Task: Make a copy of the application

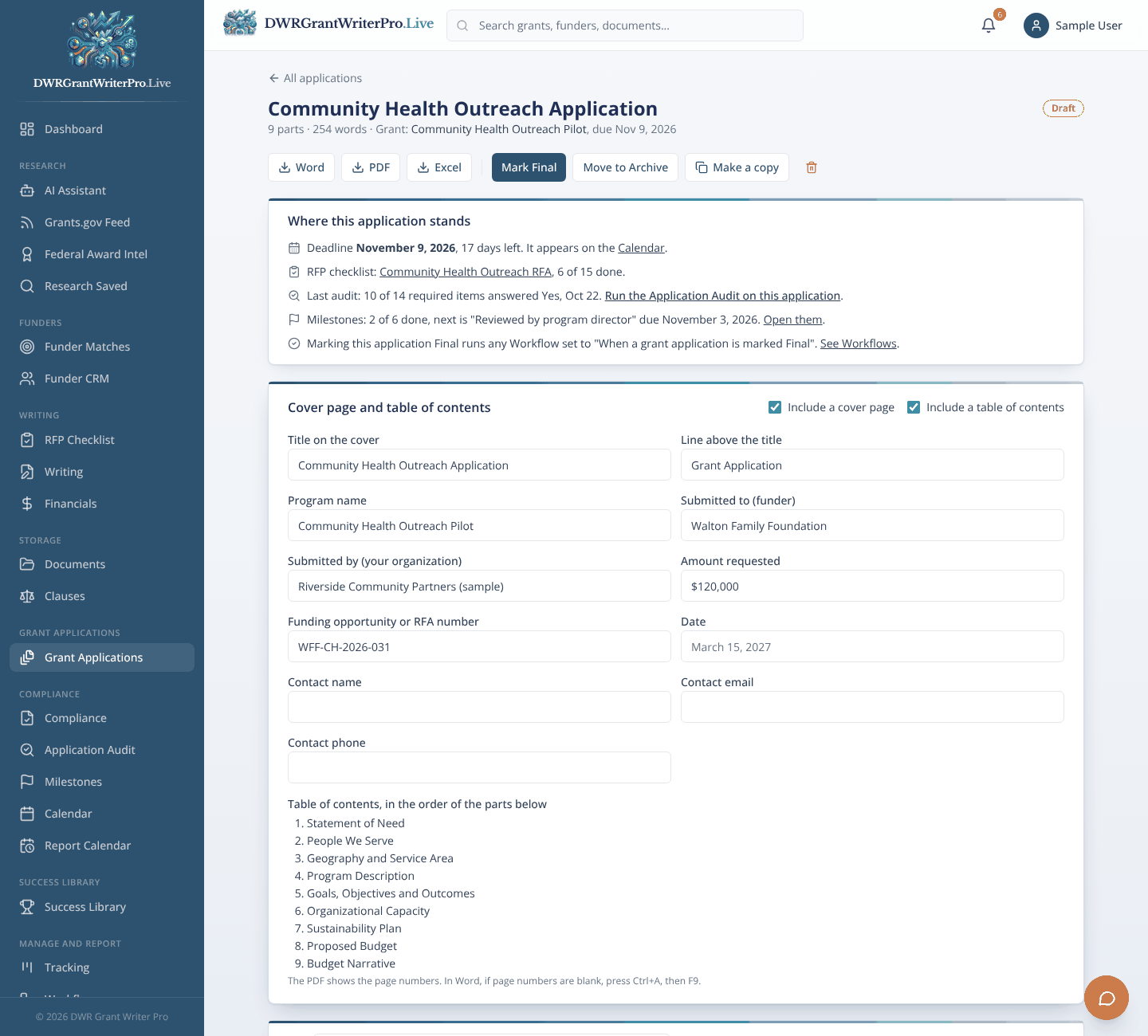Action: 737,167
